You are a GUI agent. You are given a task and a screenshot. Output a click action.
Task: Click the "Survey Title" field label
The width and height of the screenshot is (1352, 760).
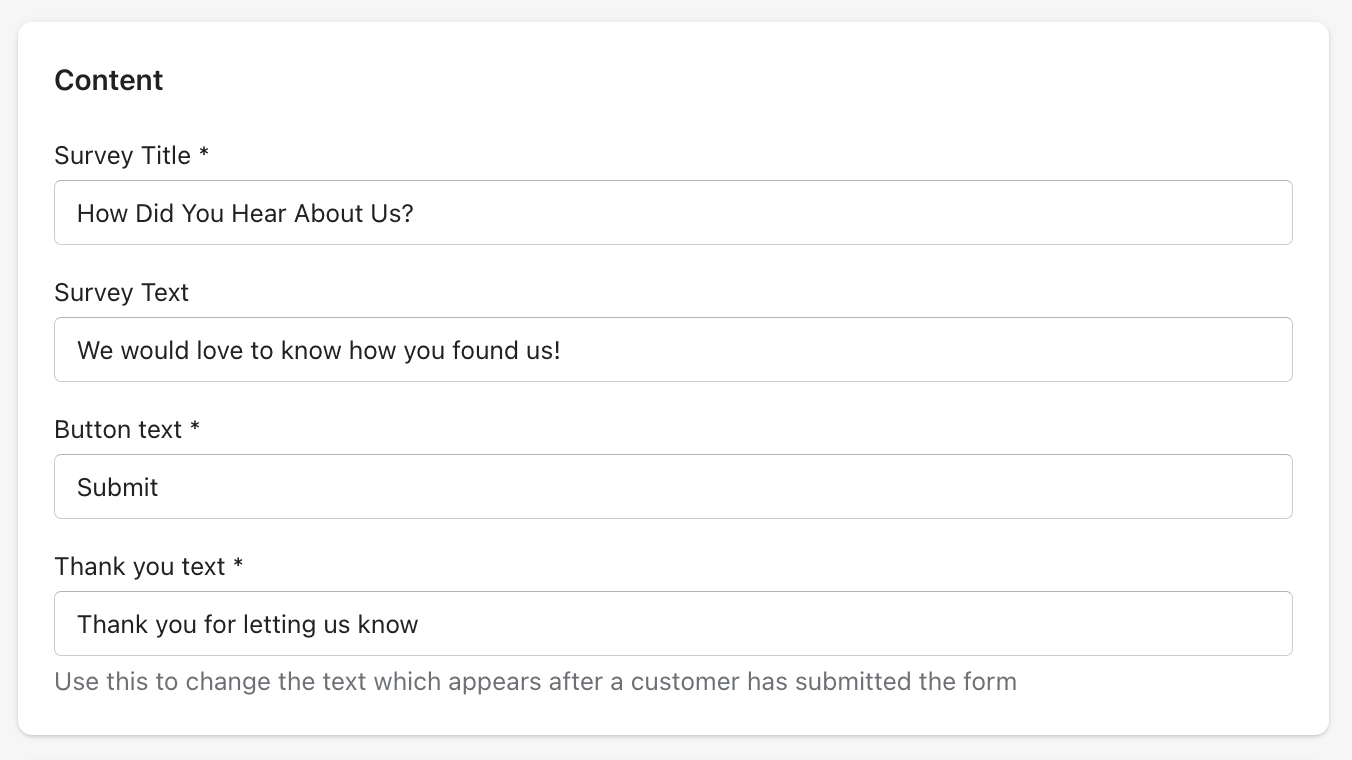(122, 156)
